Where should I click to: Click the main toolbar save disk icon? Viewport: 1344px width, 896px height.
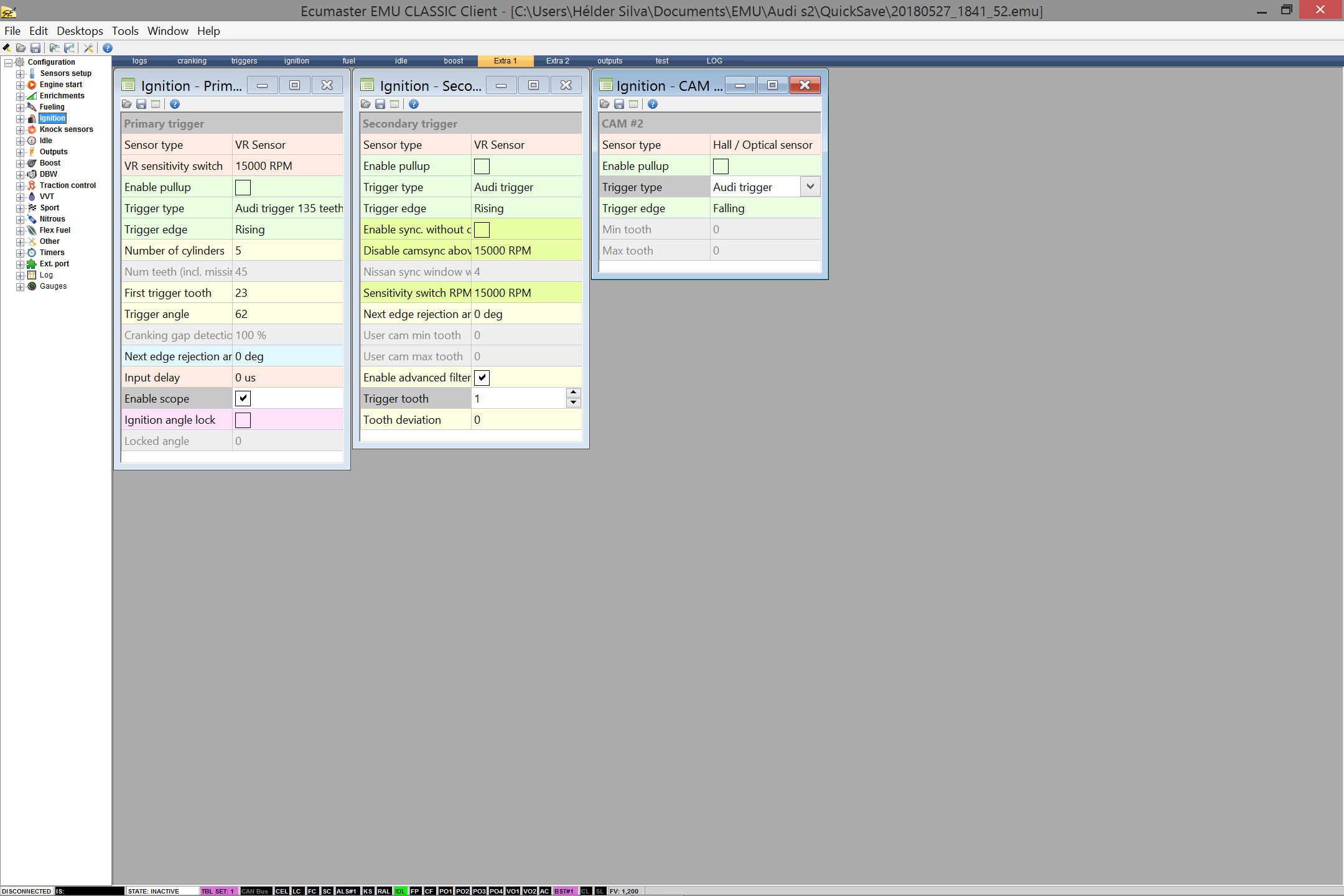pos(35,48)
